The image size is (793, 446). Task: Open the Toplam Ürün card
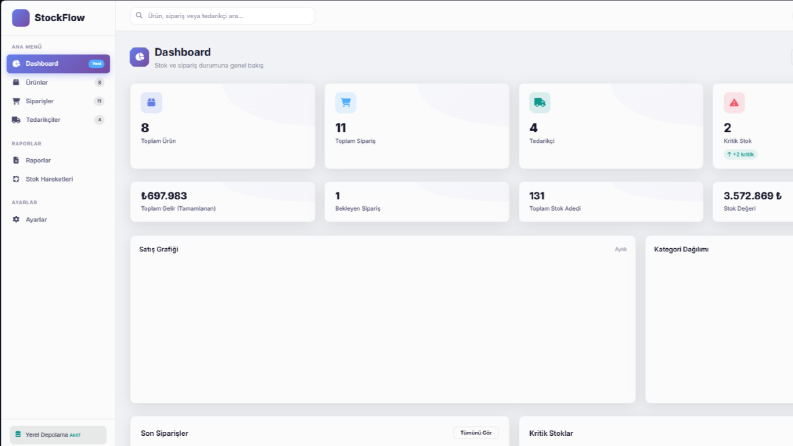click(223, 126)
